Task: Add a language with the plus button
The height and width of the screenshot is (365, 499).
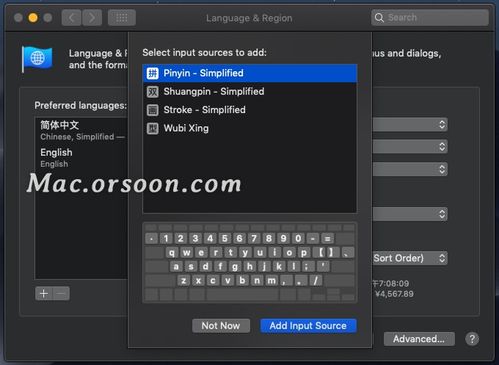Action: click(44, 294)
